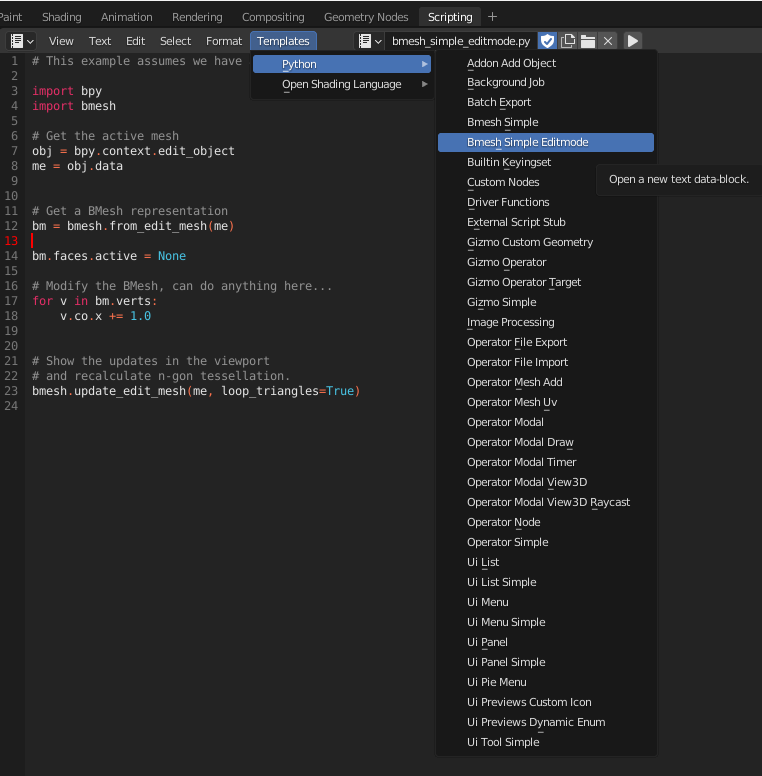Viewport: 762px width, 776px height.
Task: Open the editor type dropdown
Action: pos(21,41)
